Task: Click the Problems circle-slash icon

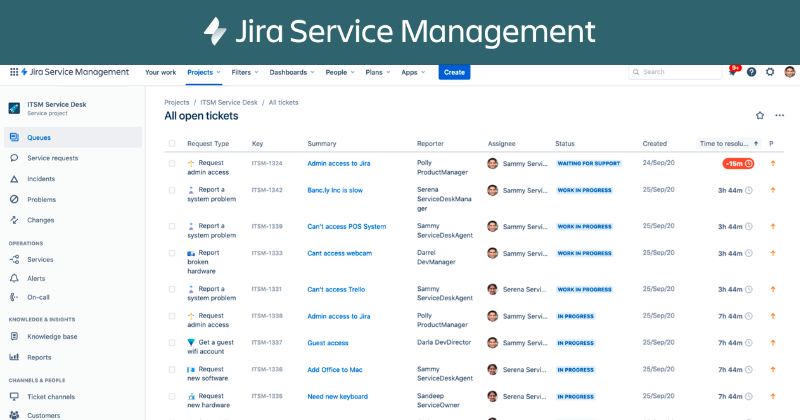Action: pos(14,199)
